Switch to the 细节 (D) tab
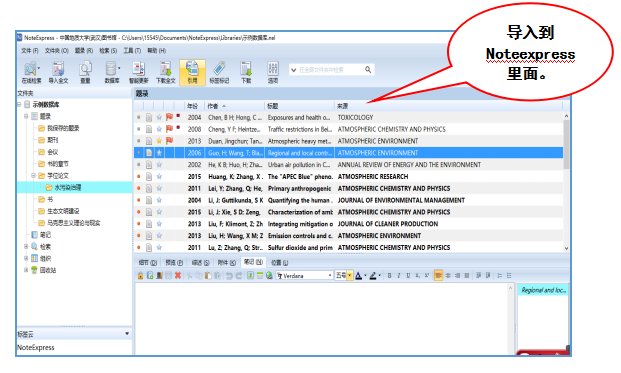 coord(148,263)
